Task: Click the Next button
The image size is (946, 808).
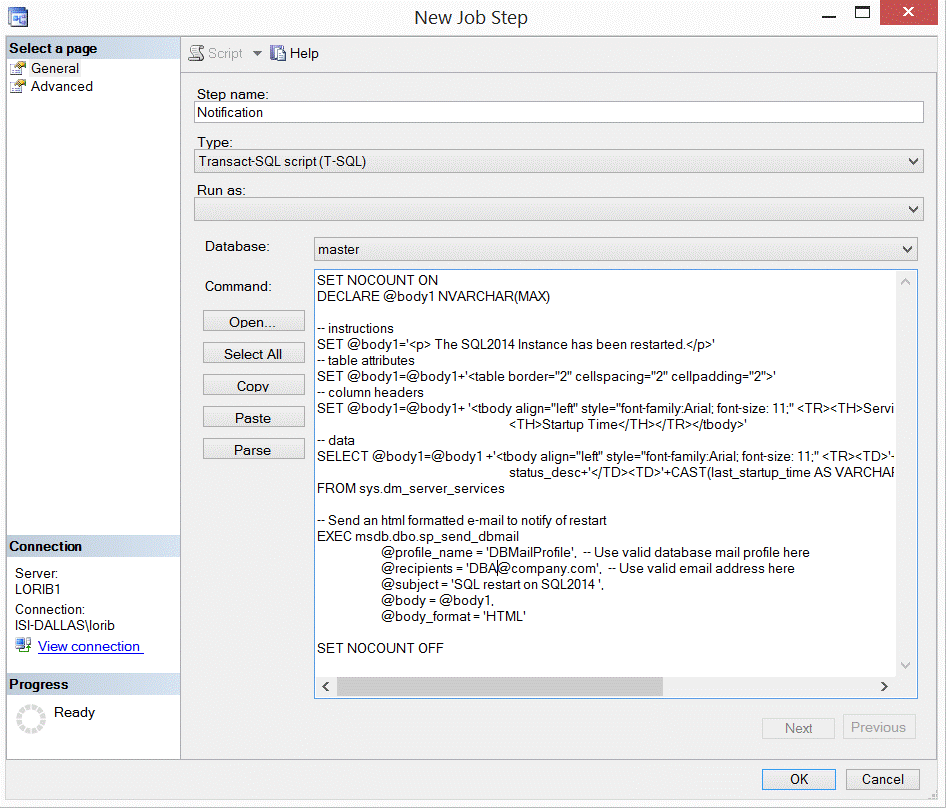Action: coord(798,728)
